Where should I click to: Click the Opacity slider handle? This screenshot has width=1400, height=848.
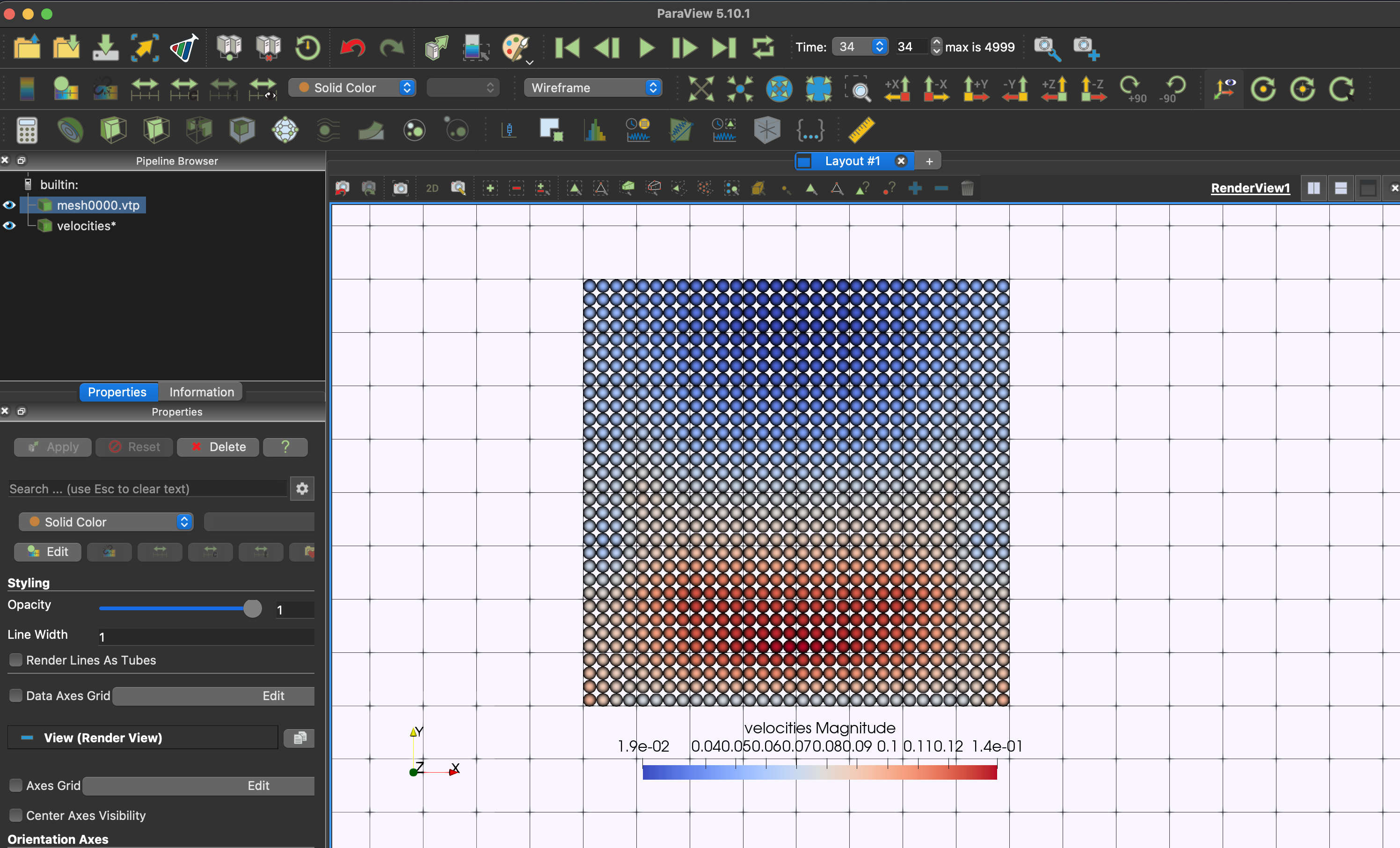click(x=252, y=609)
